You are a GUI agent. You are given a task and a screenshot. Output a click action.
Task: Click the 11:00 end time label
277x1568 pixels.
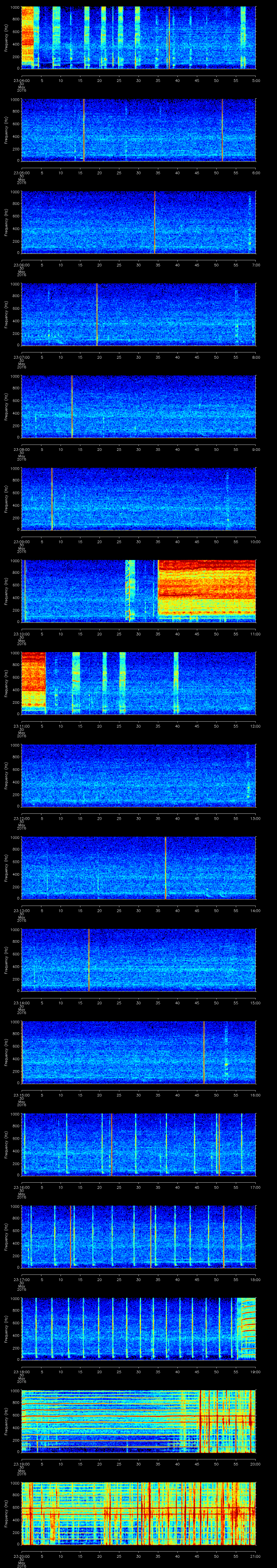[x=255, y=634]
